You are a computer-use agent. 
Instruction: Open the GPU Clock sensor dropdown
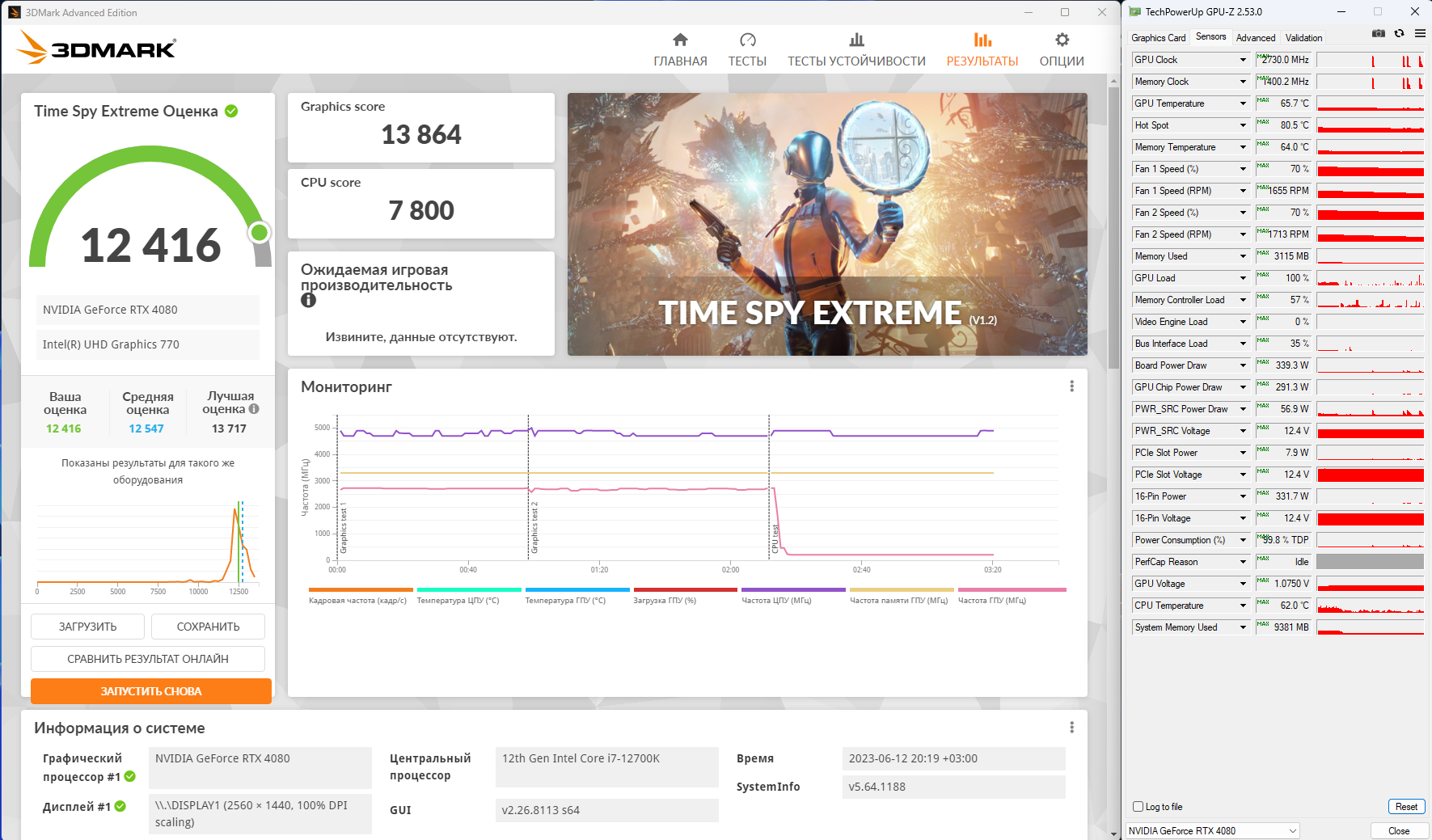coord(1243,60)
